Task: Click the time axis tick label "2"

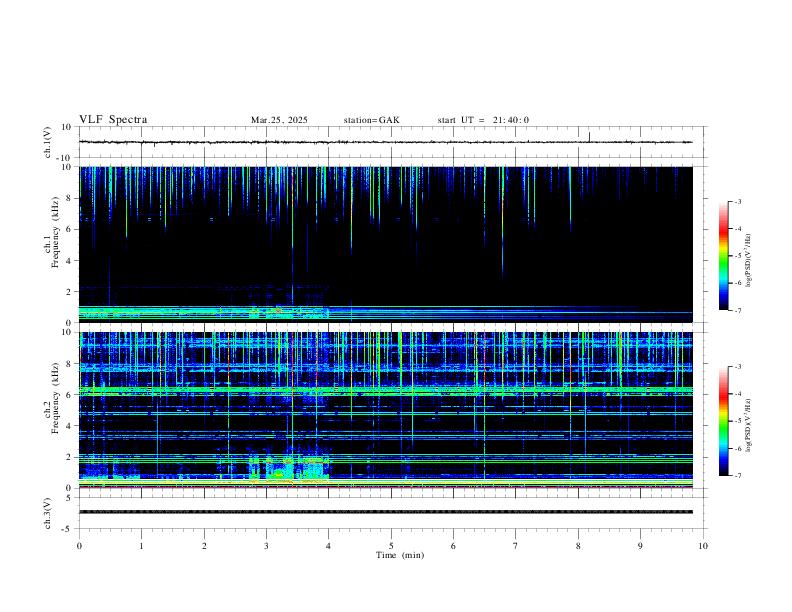Action: [204, 546]
